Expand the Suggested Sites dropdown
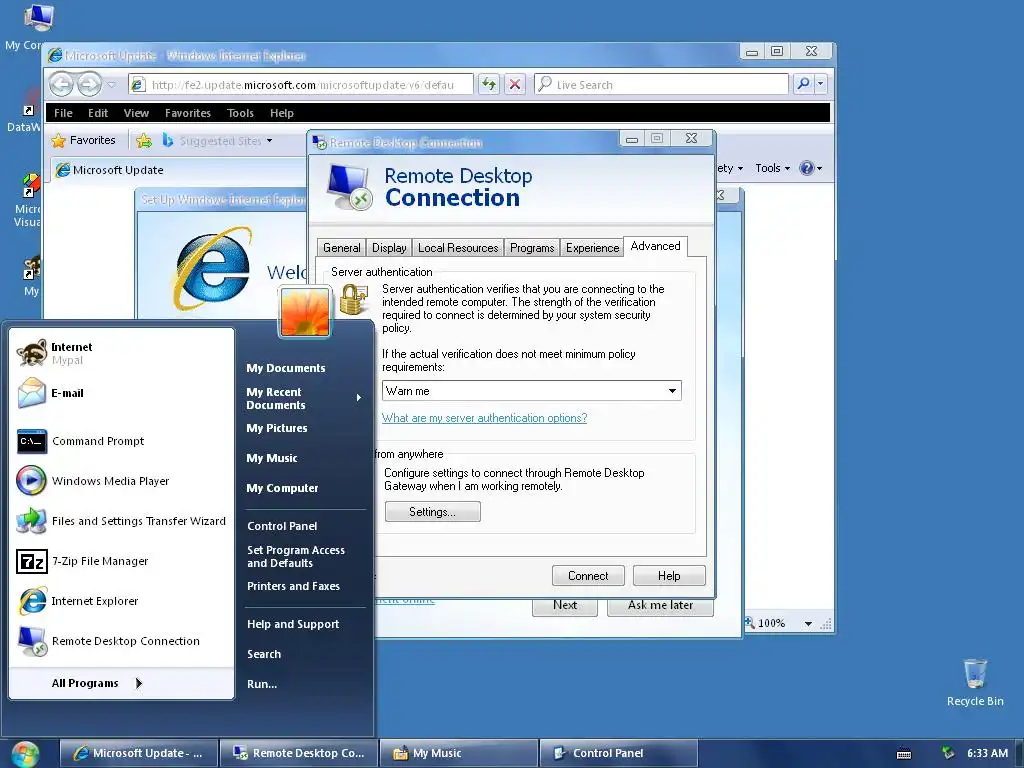Image resolution: width=1024 pixels, height=768 pixels. 270,141
